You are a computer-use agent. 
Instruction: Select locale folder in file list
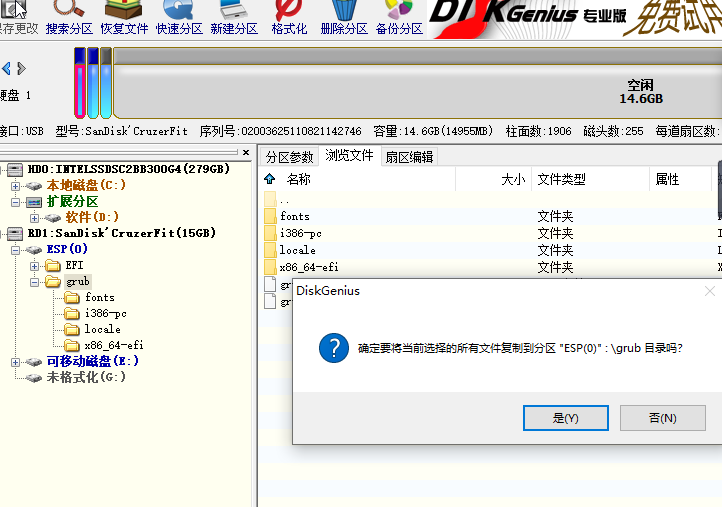pos(297,250)
